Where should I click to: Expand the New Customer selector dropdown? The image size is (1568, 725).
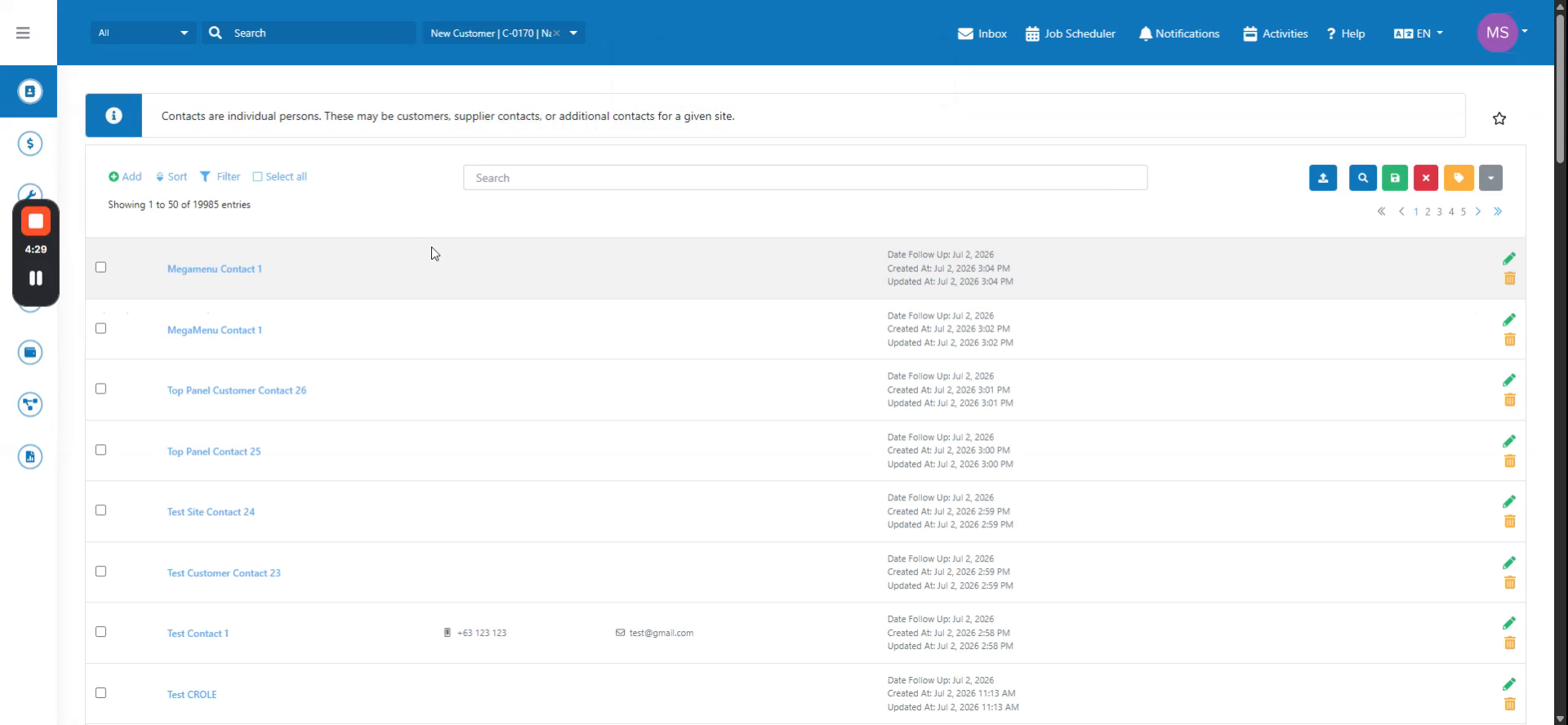pos(573,33)
